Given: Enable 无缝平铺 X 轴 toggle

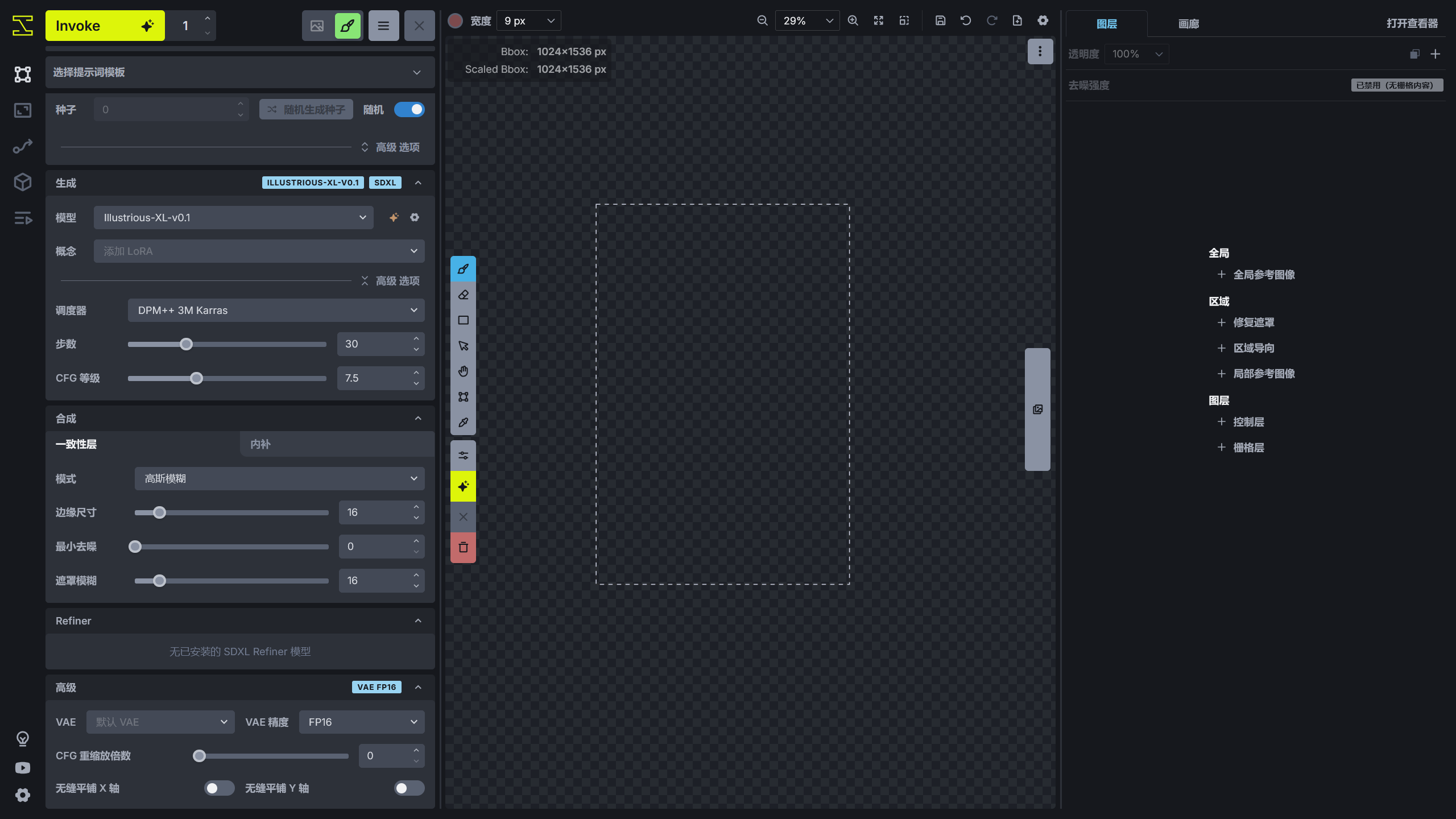Looking at the screenshot, I should tap(219, 788).
